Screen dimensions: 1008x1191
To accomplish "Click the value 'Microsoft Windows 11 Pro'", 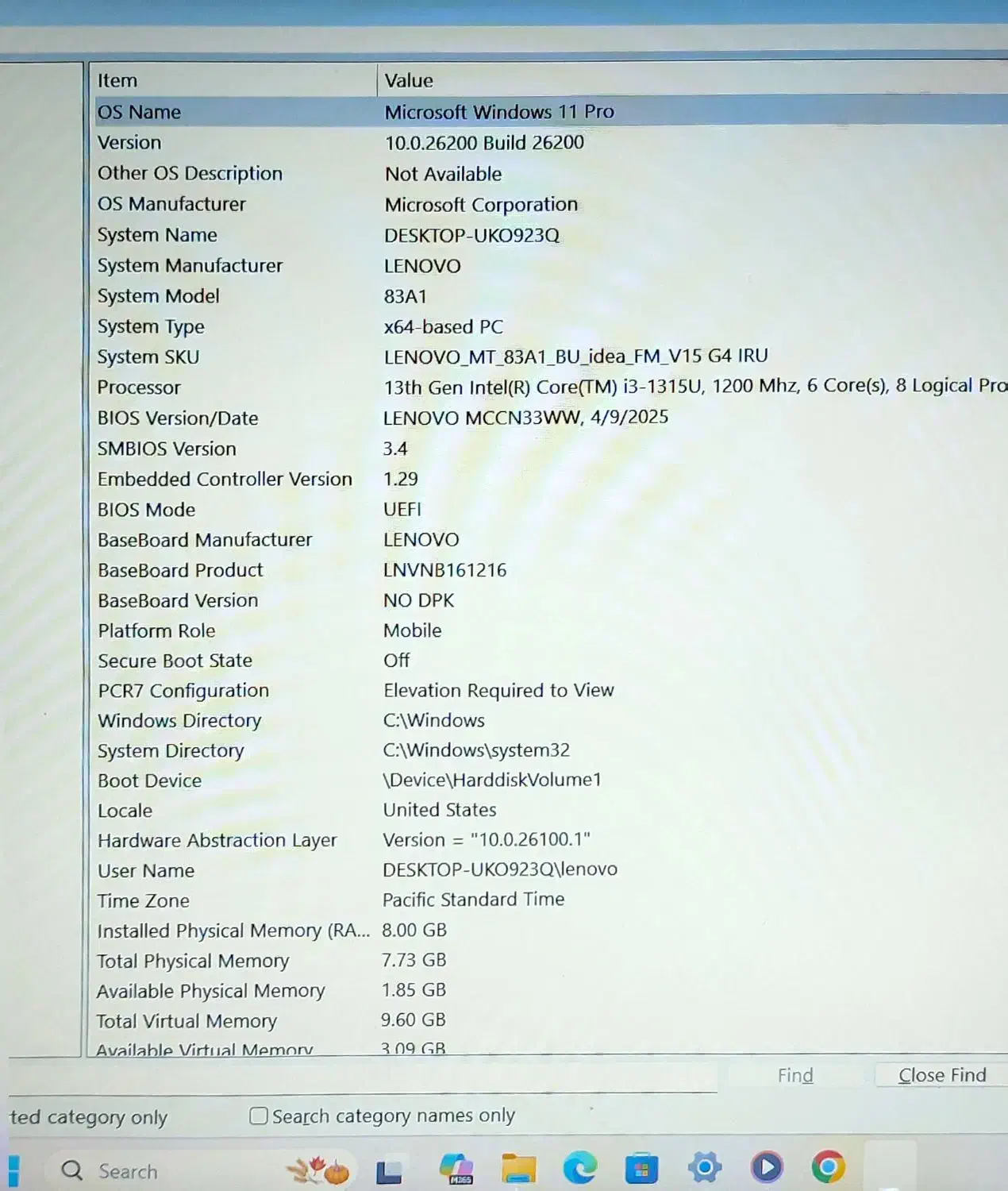I will pyautogui.click(x=499, y=112).
